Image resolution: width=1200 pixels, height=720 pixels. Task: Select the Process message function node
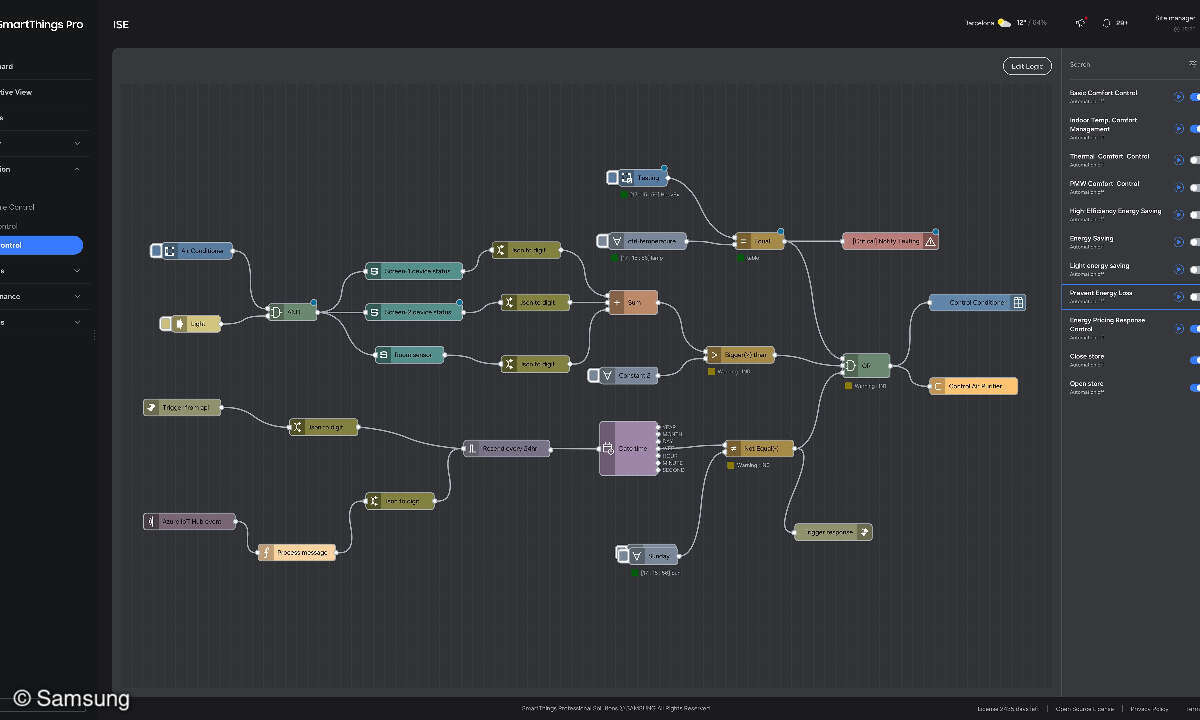297,552
